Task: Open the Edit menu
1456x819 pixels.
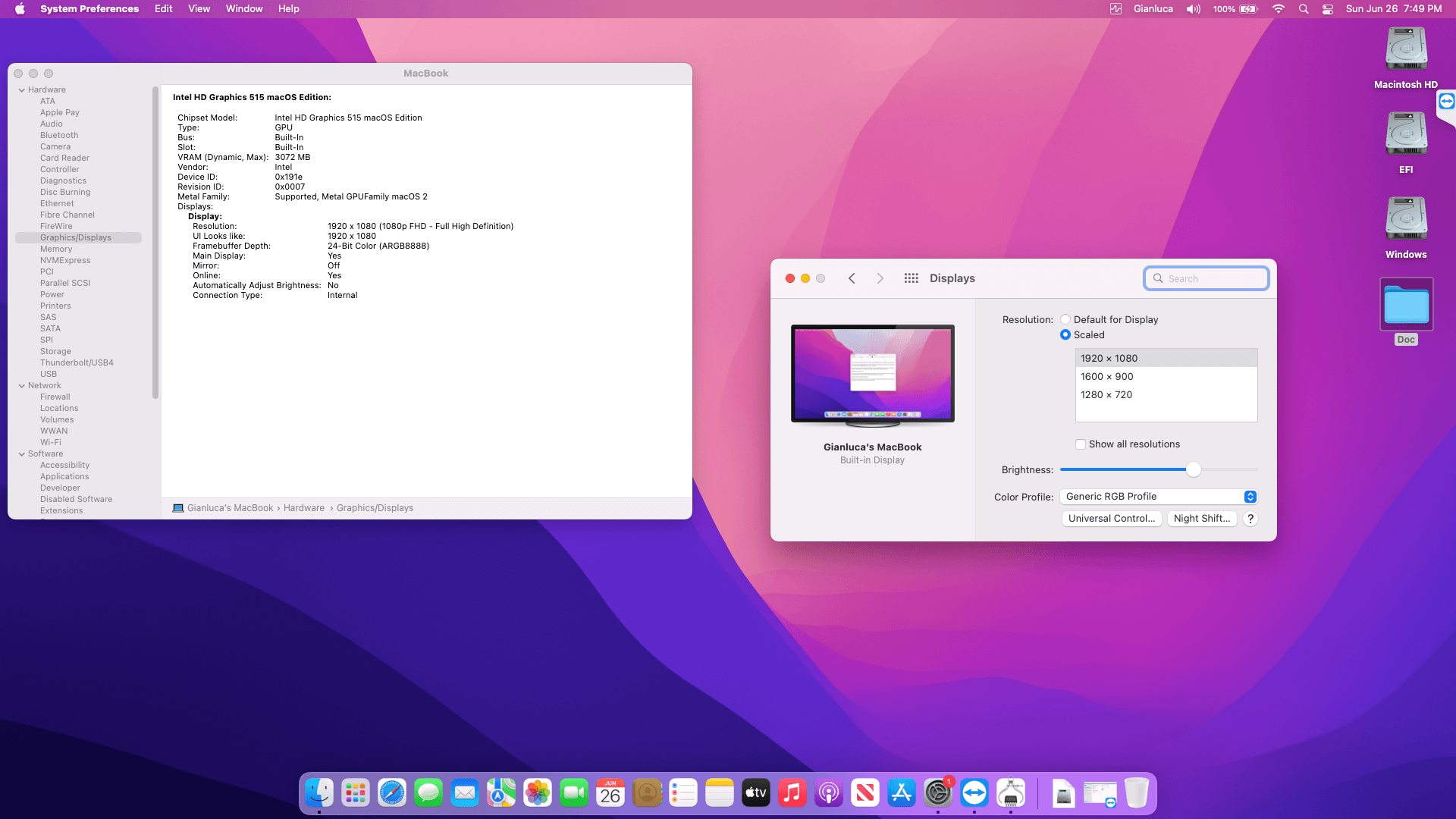Action: click(x=164, y=9)
